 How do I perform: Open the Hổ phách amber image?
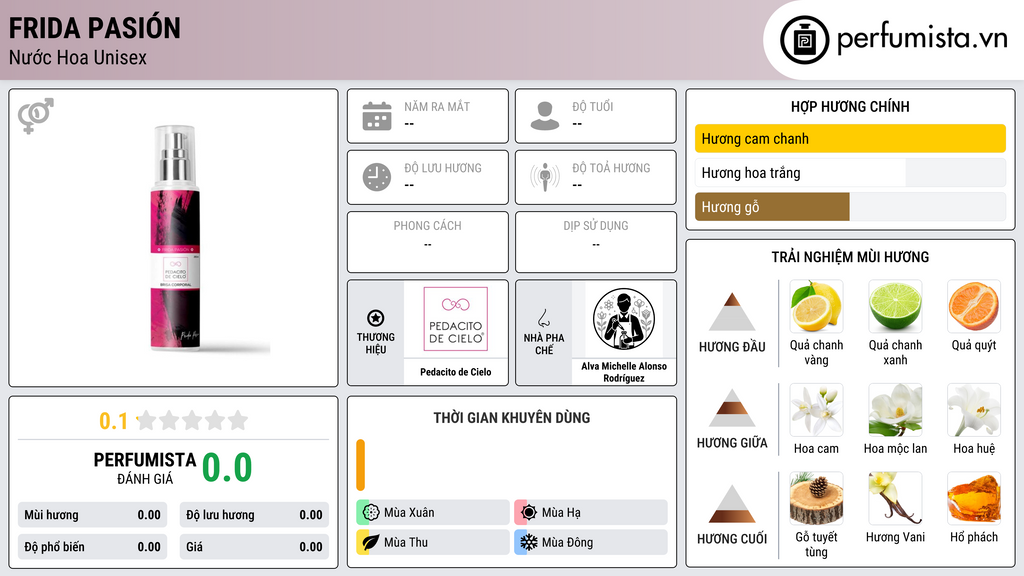pyautogui.click(x=974, y=499)
